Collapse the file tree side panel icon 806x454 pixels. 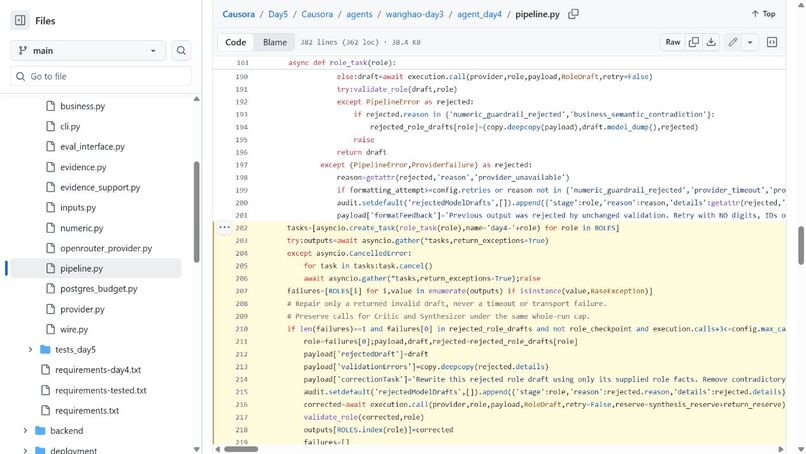click(20, 21)
